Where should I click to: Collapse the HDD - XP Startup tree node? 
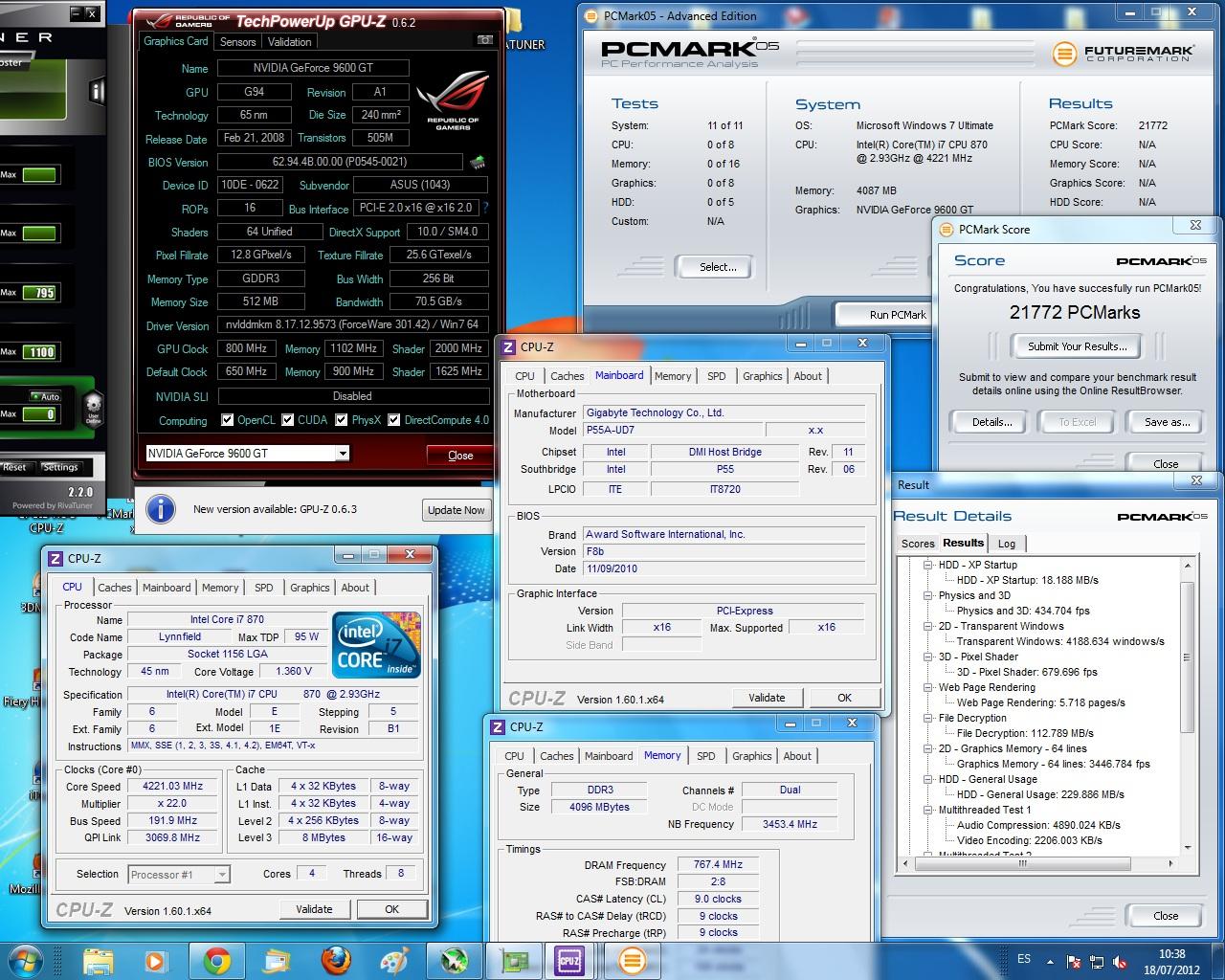tap(928, 565)
